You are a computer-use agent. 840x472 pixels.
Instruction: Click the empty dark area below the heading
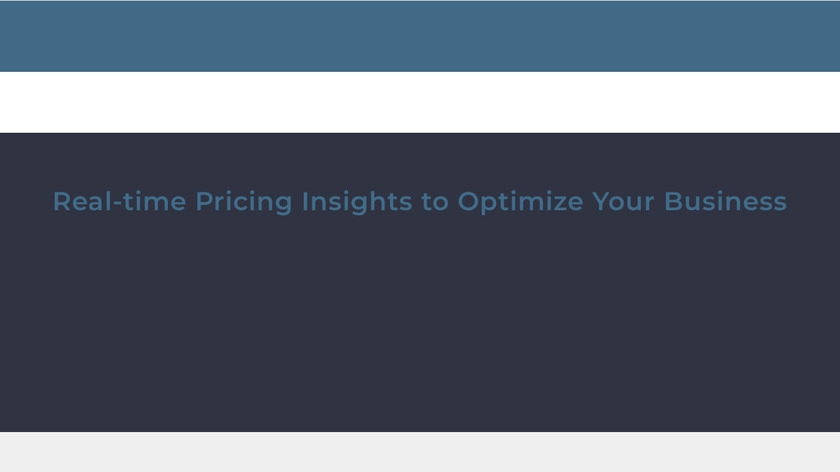[x=420, y=330]
